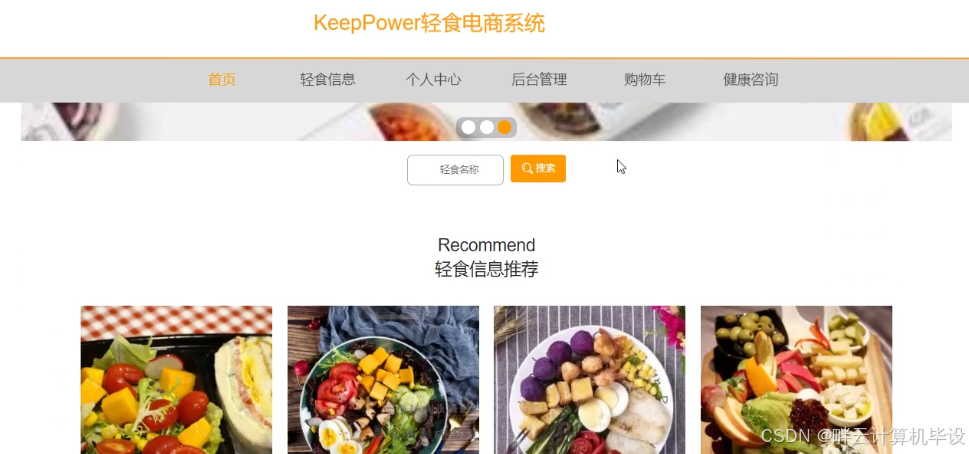Screen dimensions: 969x454
Task: Select the second carousel indicator dot
Action: point(487,127)
